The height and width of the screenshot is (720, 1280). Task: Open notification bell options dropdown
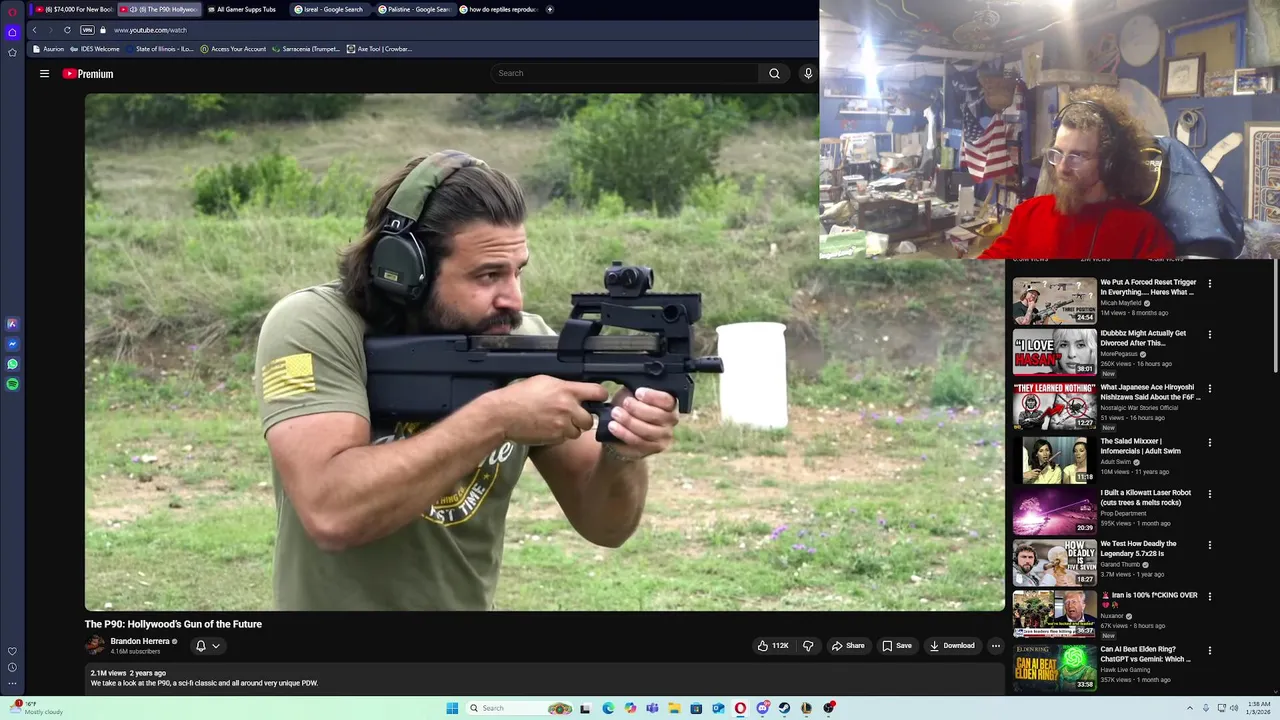coord(207,646)
